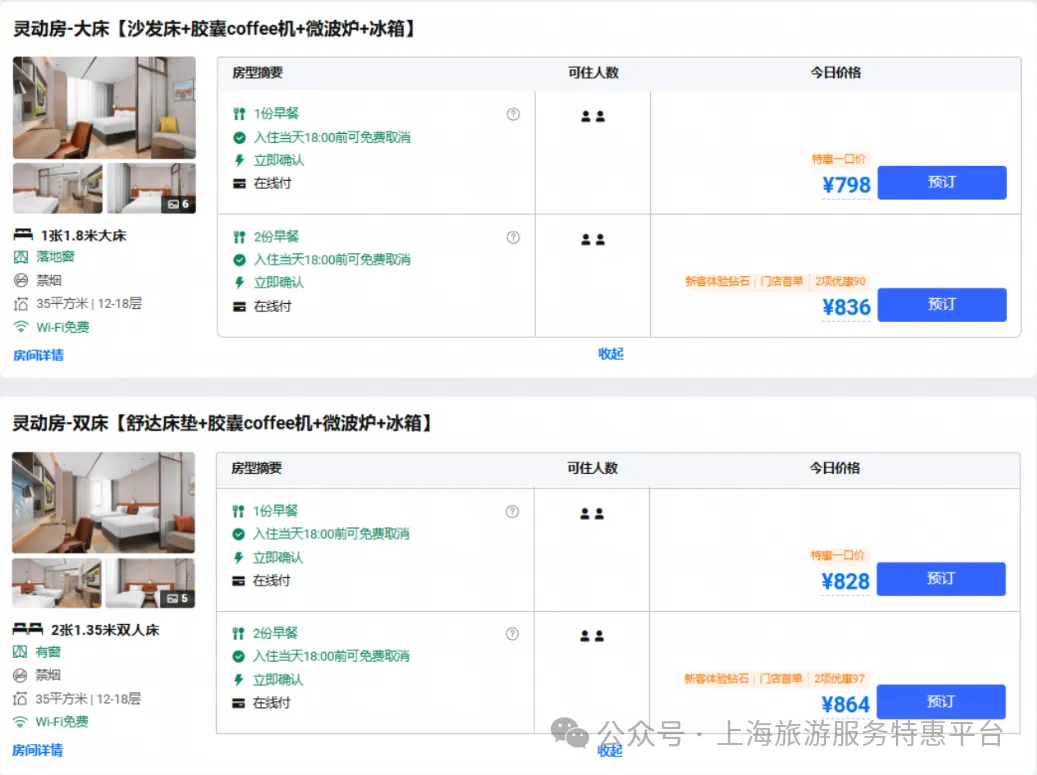
Task: Click the ¥864 price
Action: [x=845, y=704]
